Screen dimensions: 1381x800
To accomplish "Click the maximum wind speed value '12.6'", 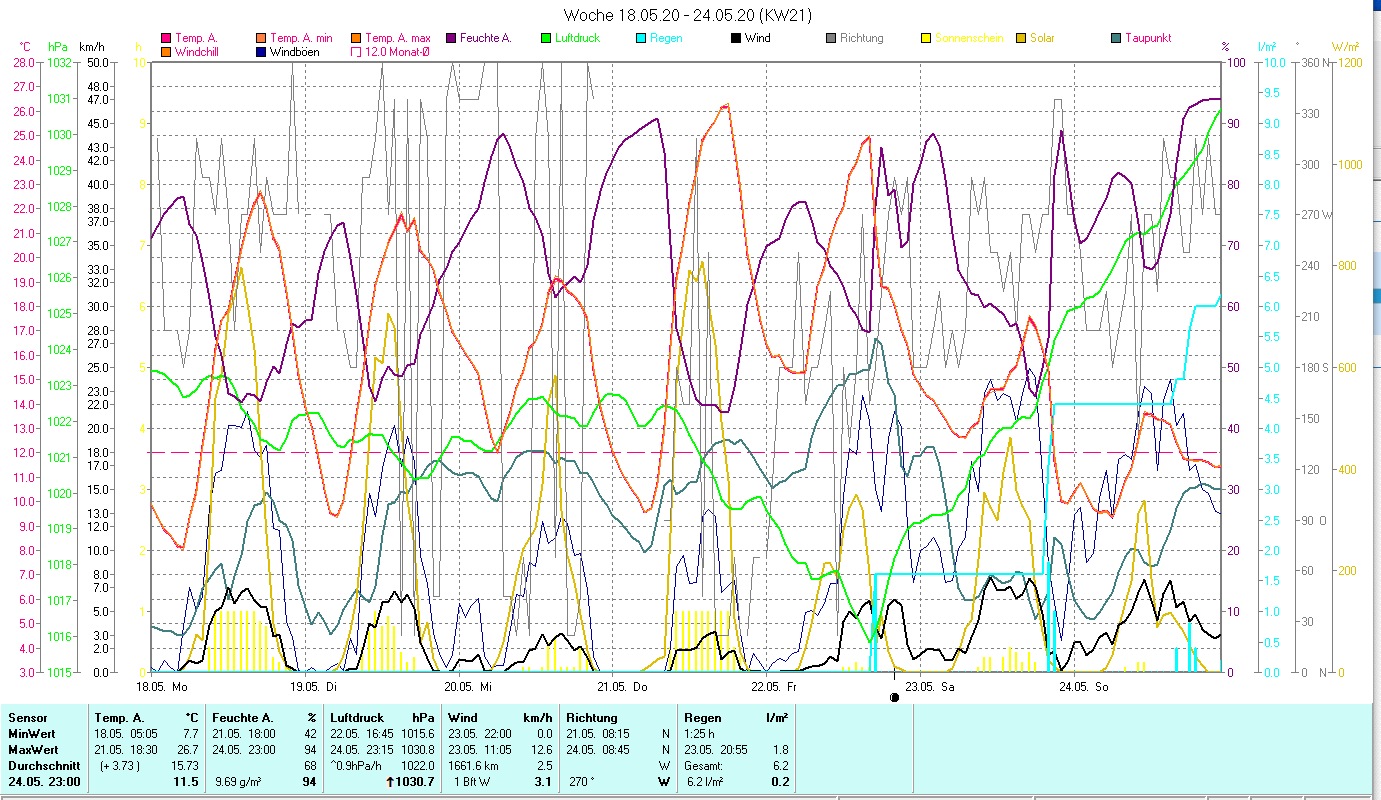I will pyautogui.click(x=541, y=750).
